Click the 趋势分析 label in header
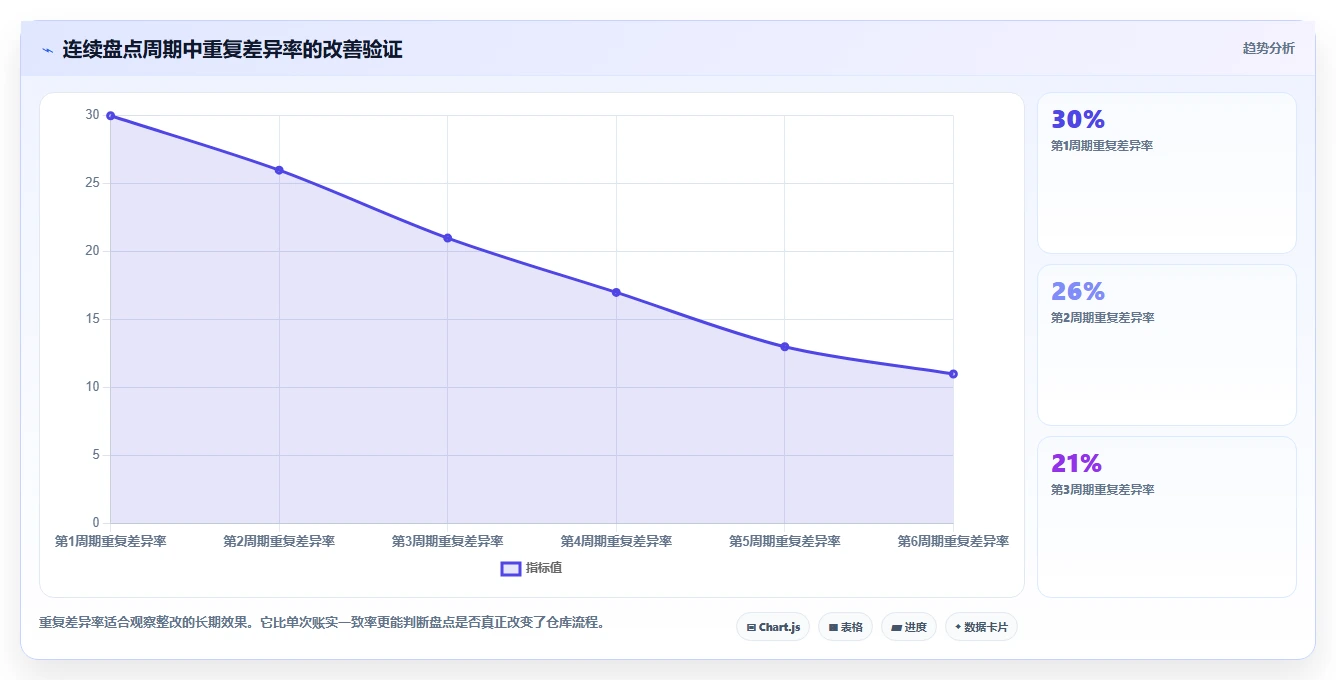The image size is (1336, 680). coord(1268,48)
